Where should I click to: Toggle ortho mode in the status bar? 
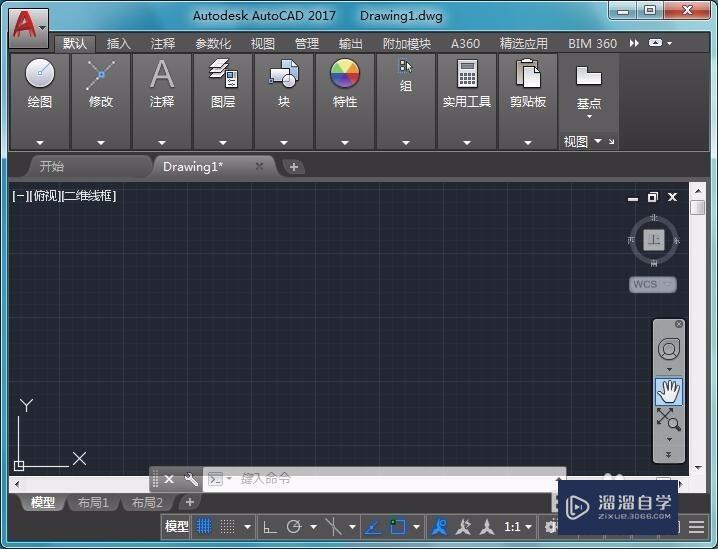[269, 526]
